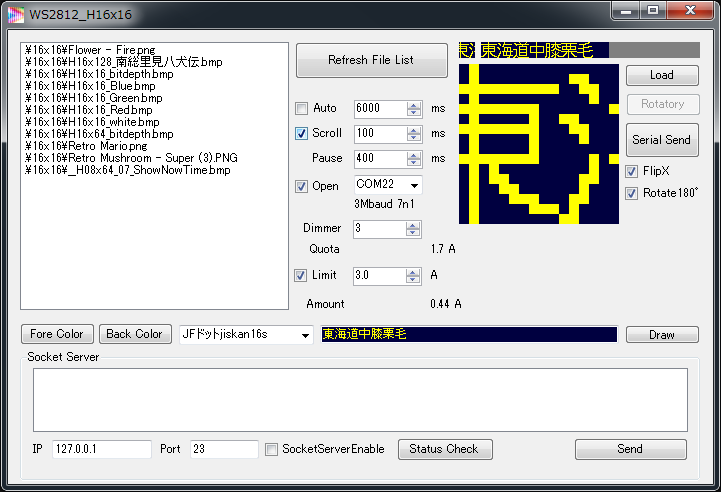Increase Dimmer value with up arrow
Image resolution: width=721 pixels, height=492 pixels.
pos(412,225)
